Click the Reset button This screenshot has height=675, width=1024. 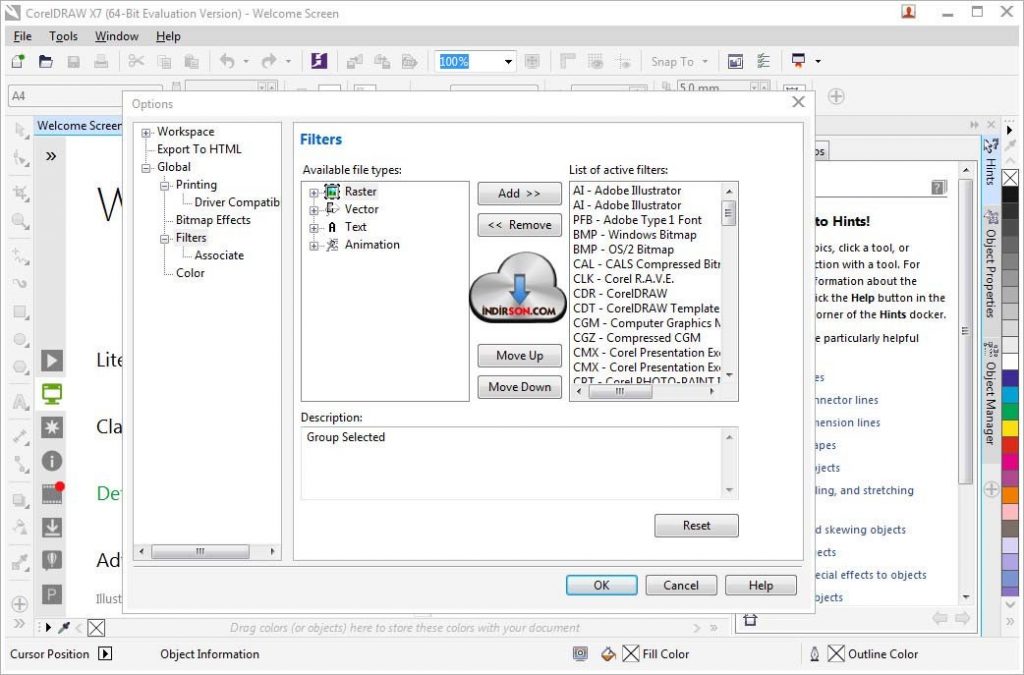point(696,526)
